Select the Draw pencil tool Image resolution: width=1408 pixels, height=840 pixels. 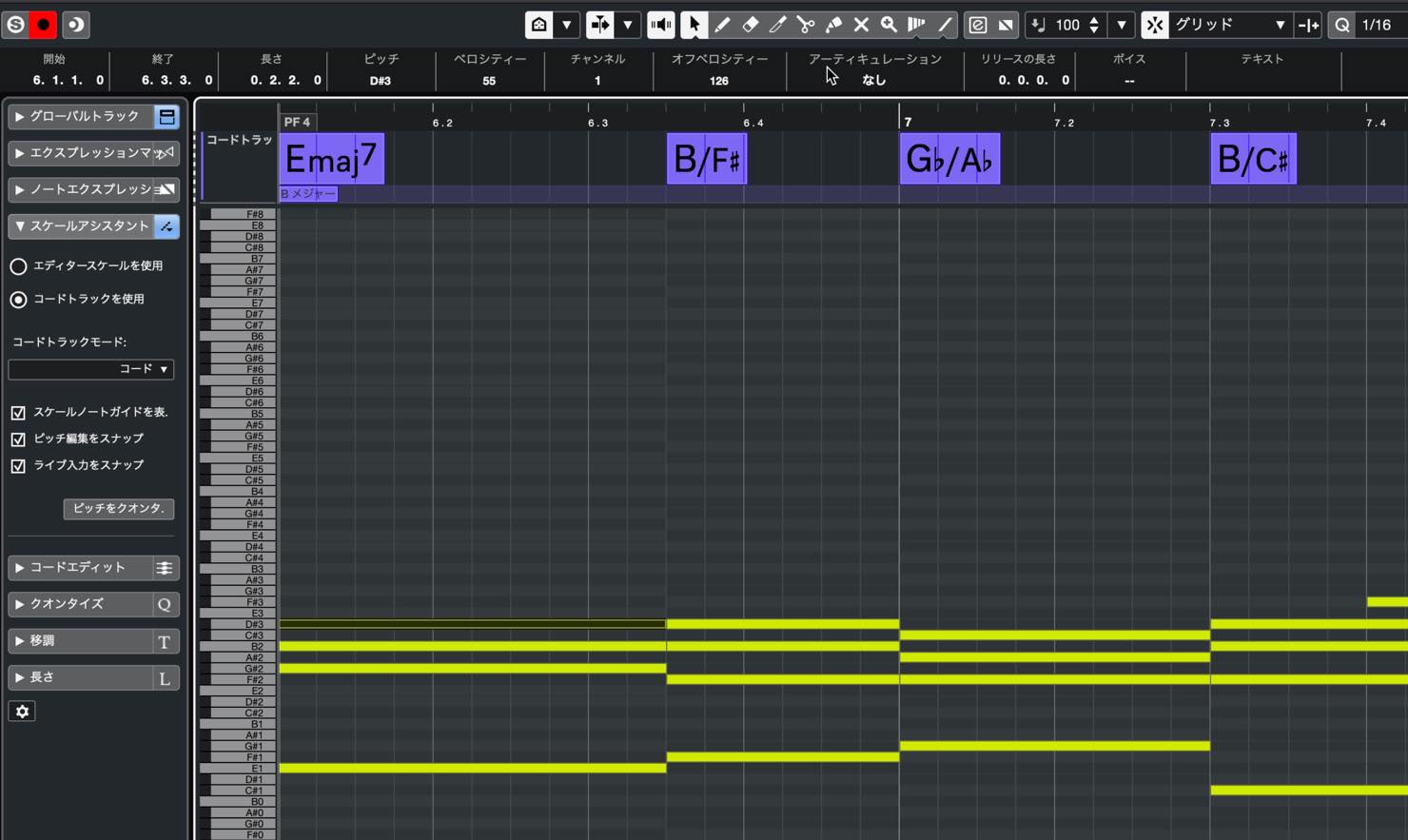(x=722, y=25)
